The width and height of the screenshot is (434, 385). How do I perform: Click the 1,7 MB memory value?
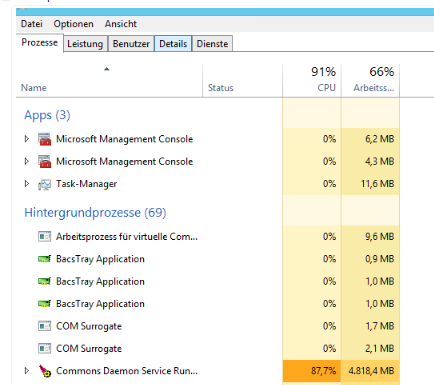[x=380, y=326]
